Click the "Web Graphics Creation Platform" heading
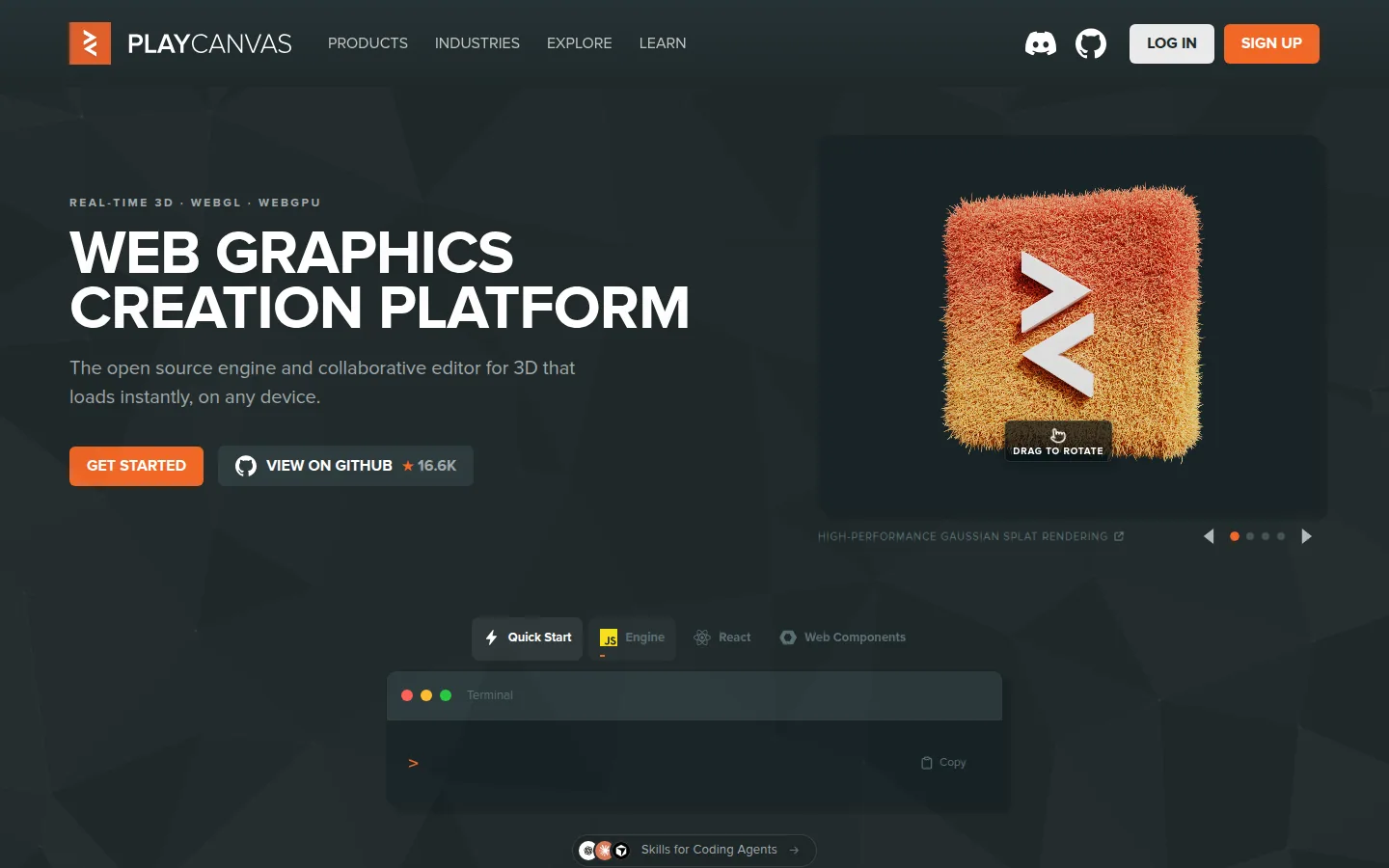Image resolution: width=1389 pixels, height=868 pixels. (379, 280)
